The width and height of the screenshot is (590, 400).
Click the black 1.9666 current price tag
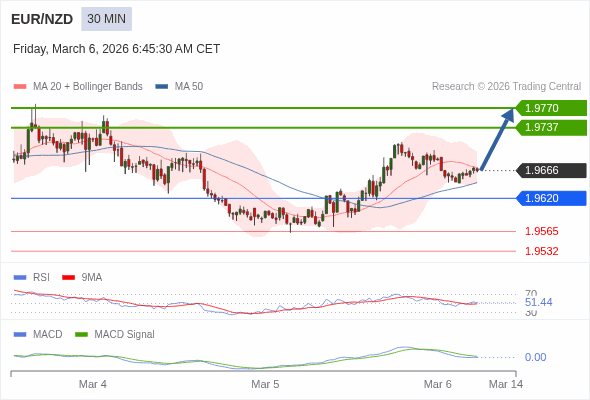point(551,170)
